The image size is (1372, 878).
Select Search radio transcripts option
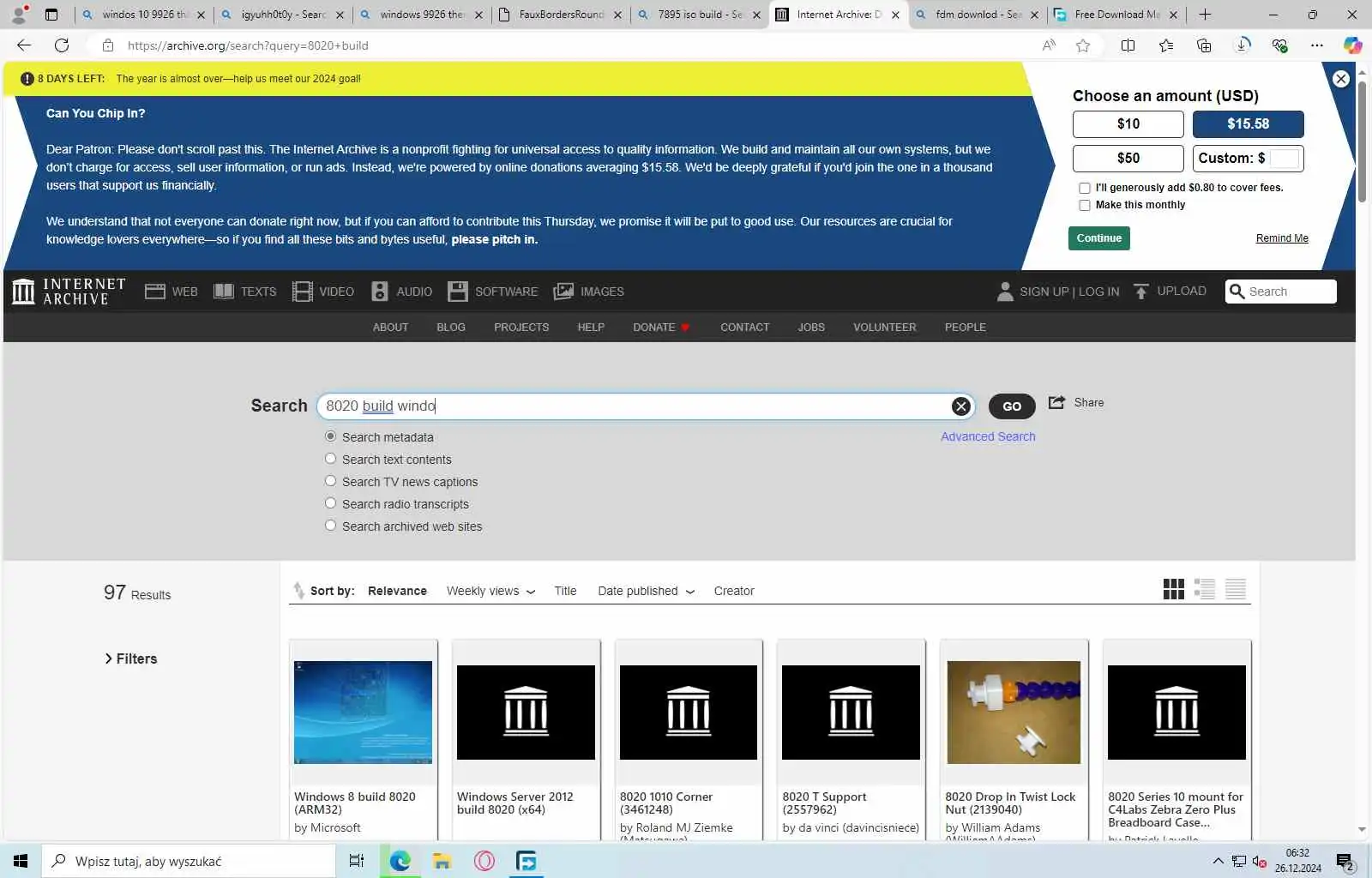330,503
